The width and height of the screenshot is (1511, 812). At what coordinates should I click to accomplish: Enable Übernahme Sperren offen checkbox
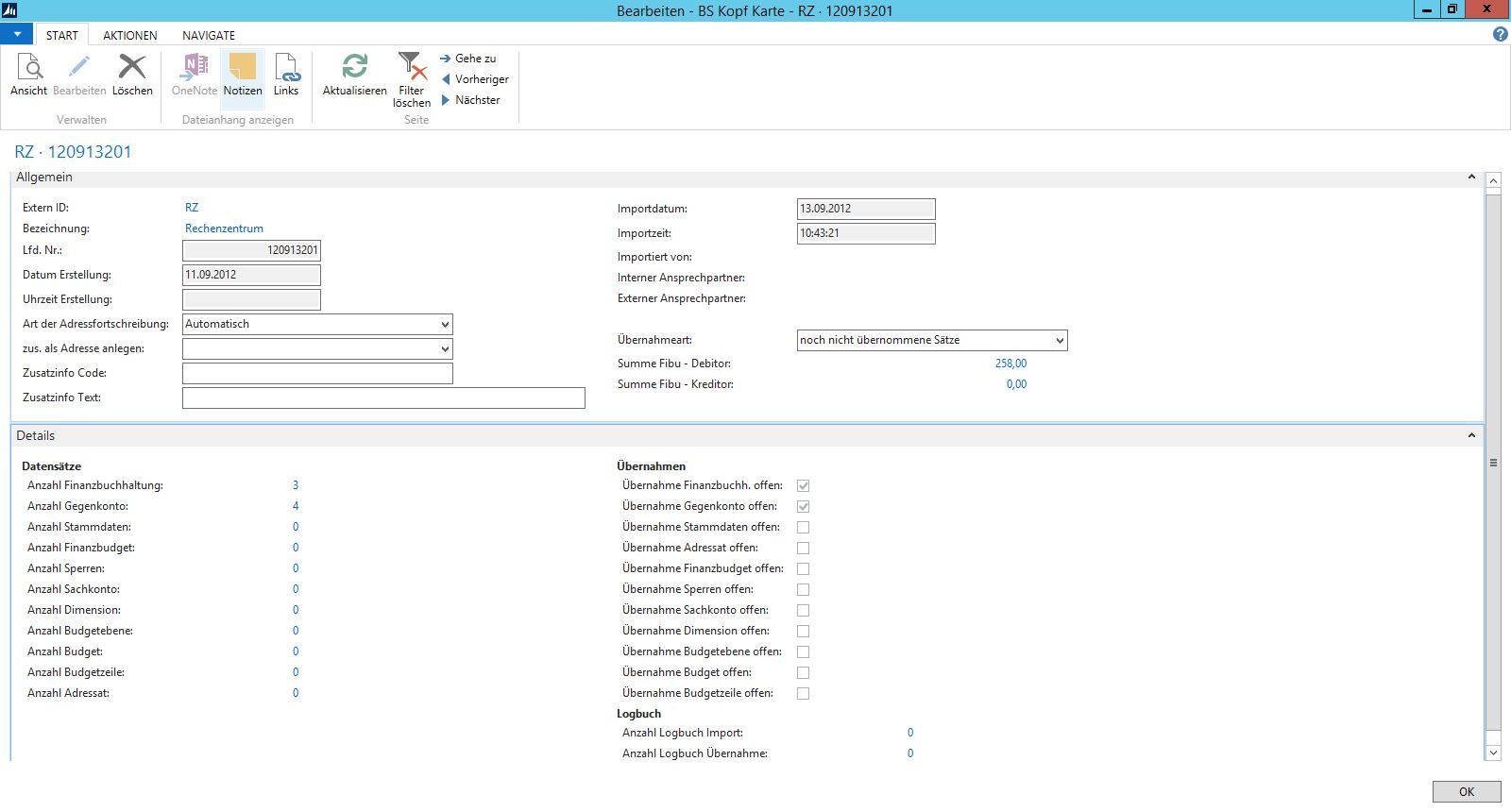pyautogui.click(x=803, y=589)
